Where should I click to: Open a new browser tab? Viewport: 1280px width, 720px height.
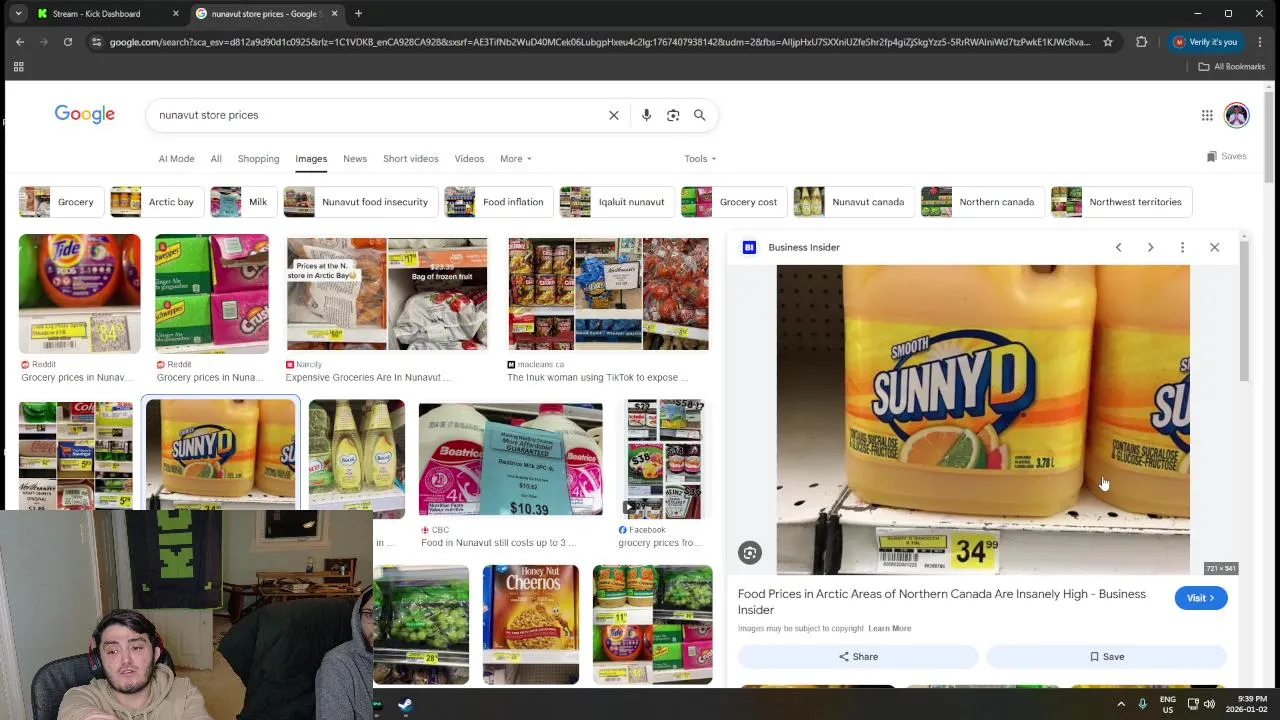point(358,14)
